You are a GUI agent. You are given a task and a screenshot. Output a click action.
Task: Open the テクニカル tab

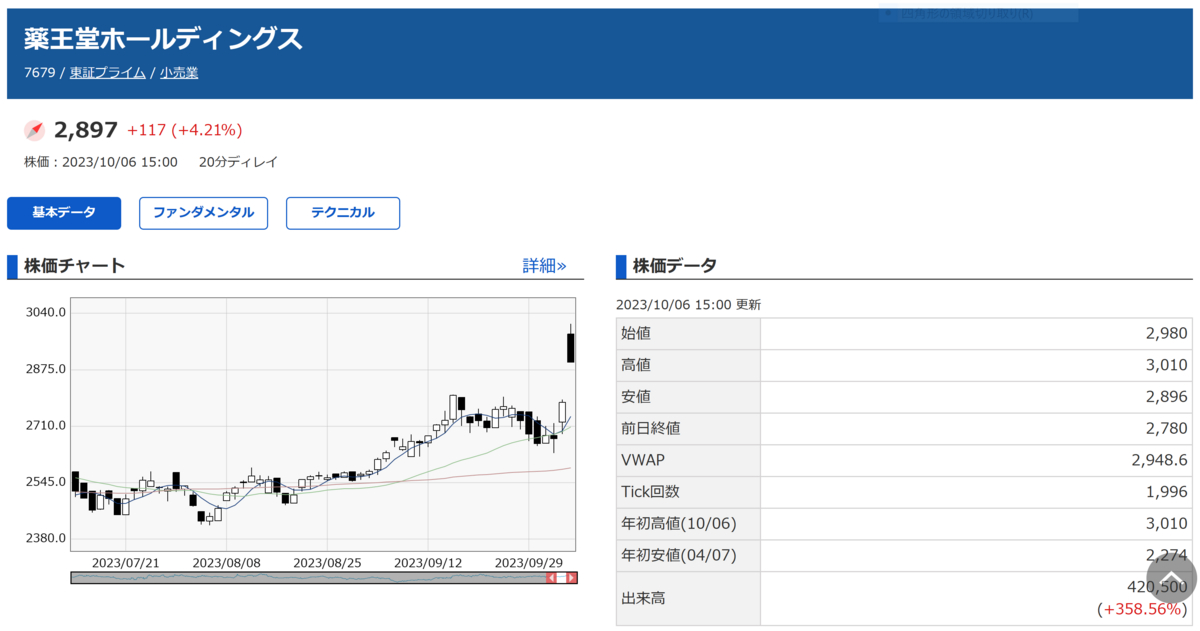tap(343, 213)
